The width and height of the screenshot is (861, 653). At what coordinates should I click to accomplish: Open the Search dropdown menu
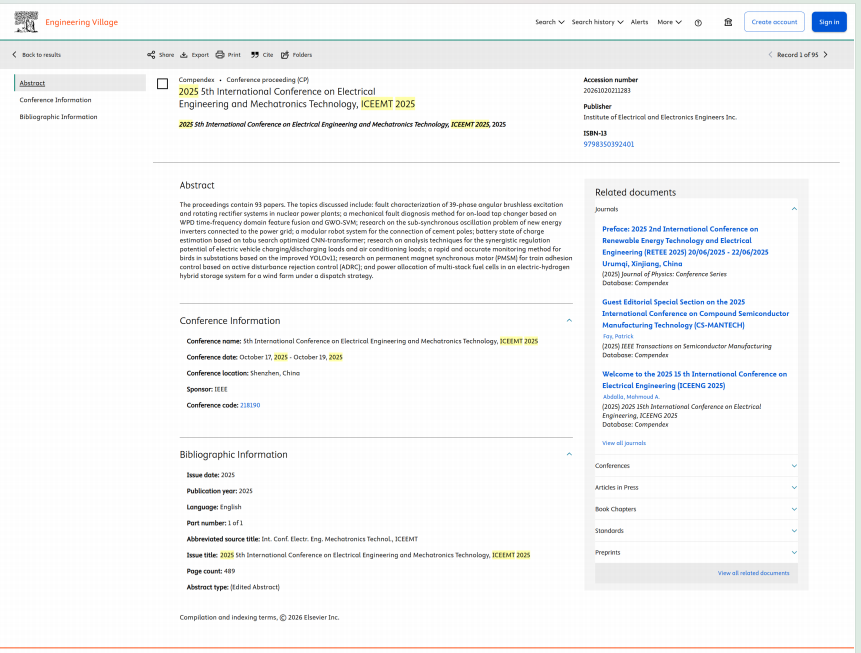coord(549,22)
